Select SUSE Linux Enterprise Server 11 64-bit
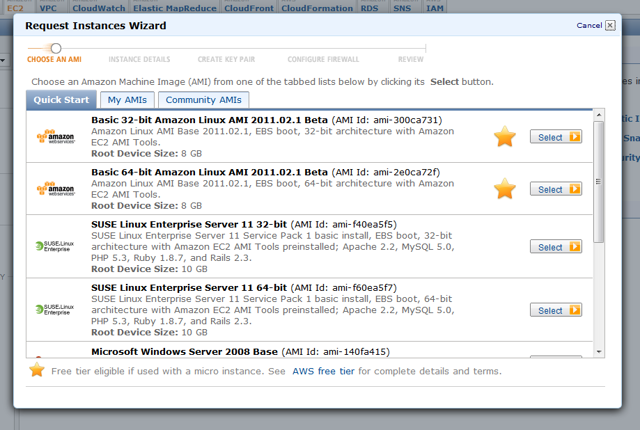This screenshot has height=430, width=640. 556,310
